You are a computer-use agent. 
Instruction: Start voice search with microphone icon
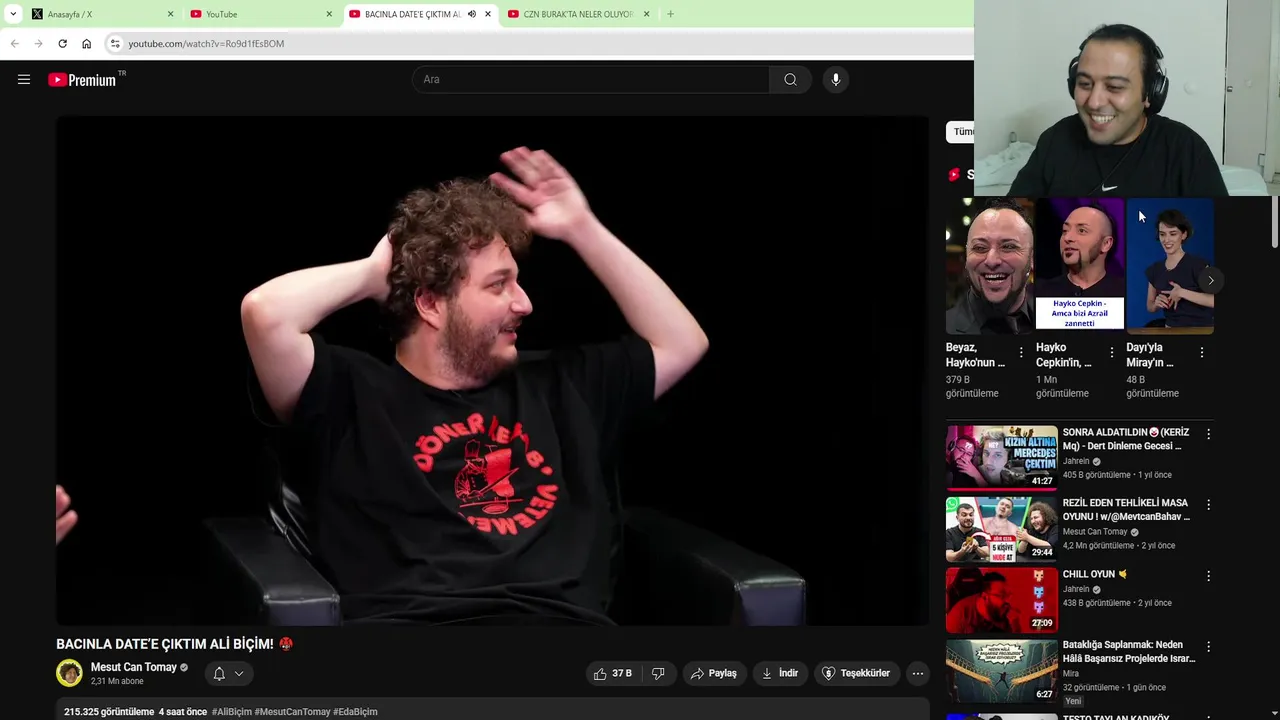(836, 80)
